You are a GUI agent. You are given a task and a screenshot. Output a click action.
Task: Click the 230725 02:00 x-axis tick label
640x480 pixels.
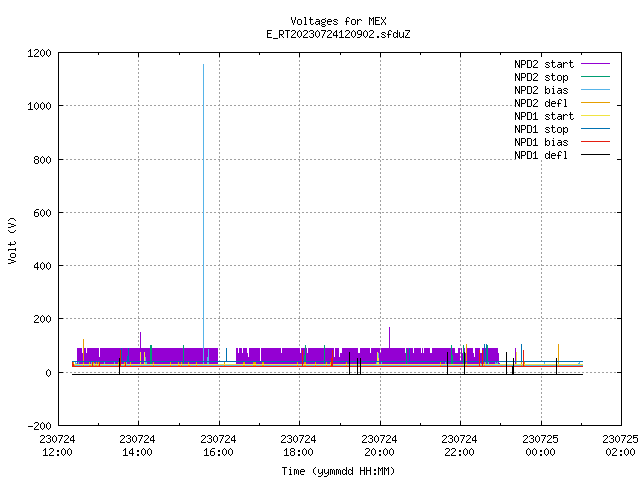click(x=620, y=446)
